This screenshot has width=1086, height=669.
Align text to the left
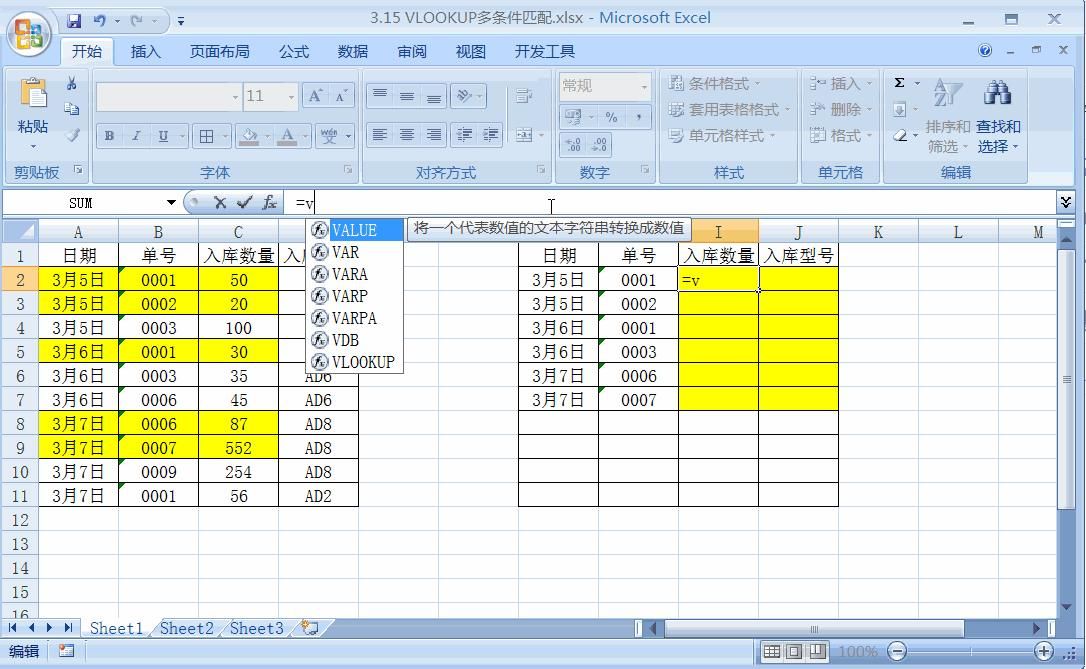tap(379, 135)
